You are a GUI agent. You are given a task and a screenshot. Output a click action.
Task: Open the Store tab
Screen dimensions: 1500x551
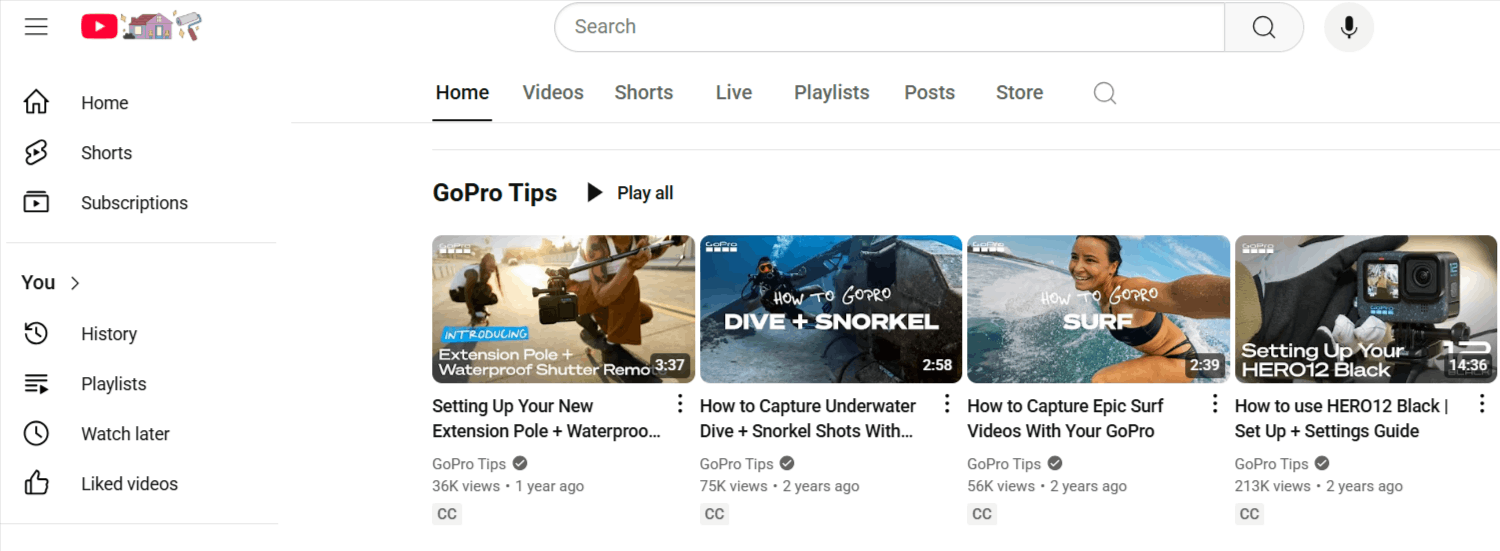(1019, 93)
